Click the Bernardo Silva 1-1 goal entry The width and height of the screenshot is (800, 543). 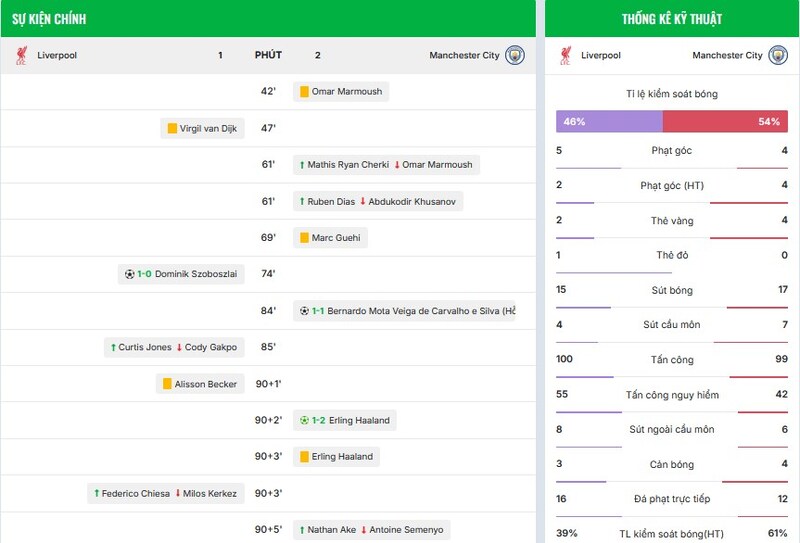click(405, 311)
